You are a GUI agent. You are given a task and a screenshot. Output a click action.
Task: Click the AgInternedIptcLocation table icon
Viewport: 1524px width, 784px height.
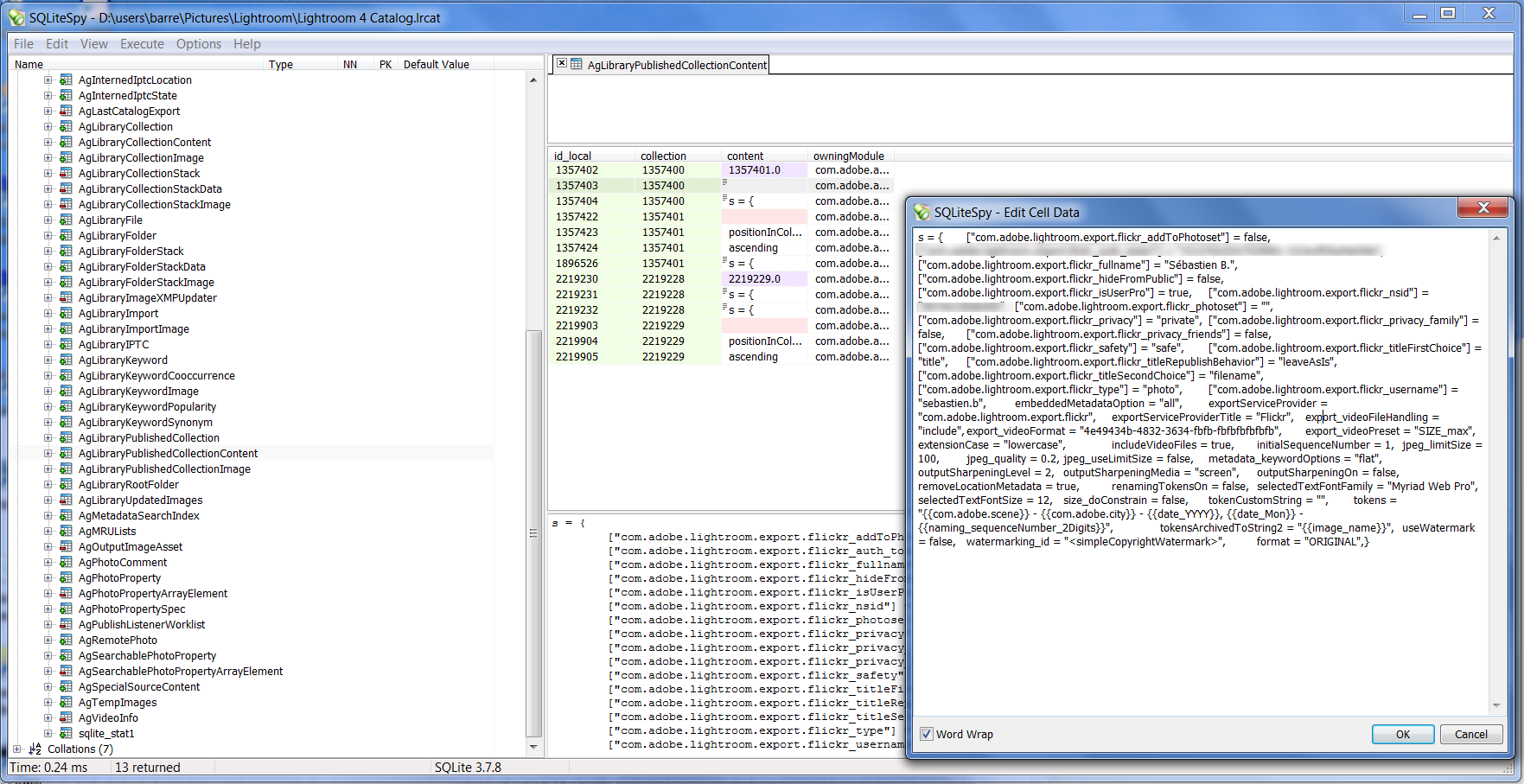tap(66, 80)
